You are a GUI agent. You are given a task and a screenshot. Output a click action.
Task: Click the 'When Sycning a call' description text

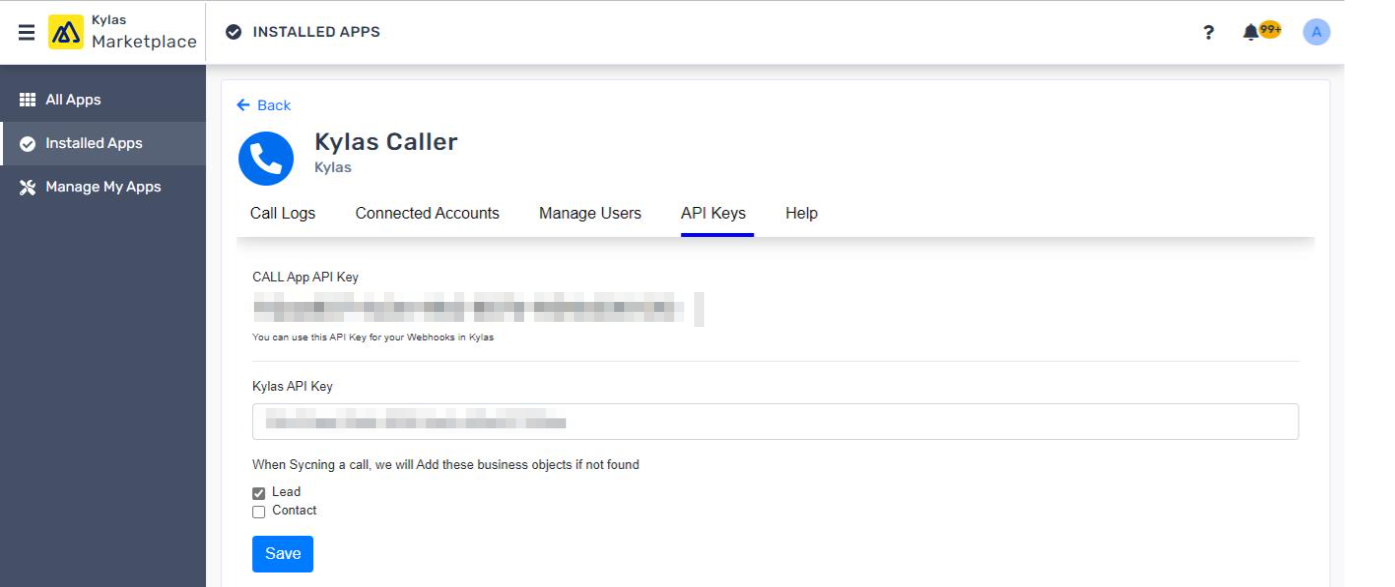click(446, 465)
